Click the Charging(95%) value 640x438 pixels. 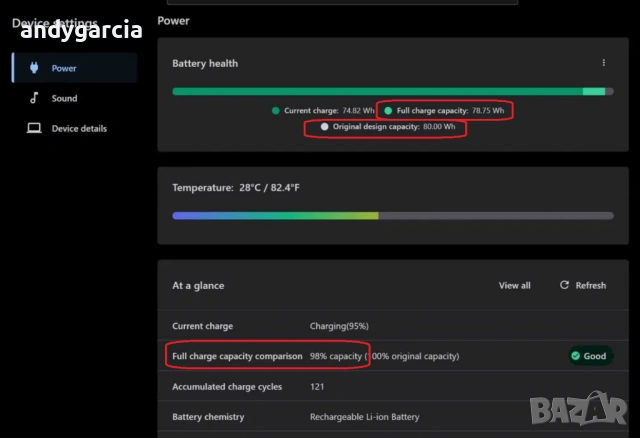point(339,326)
